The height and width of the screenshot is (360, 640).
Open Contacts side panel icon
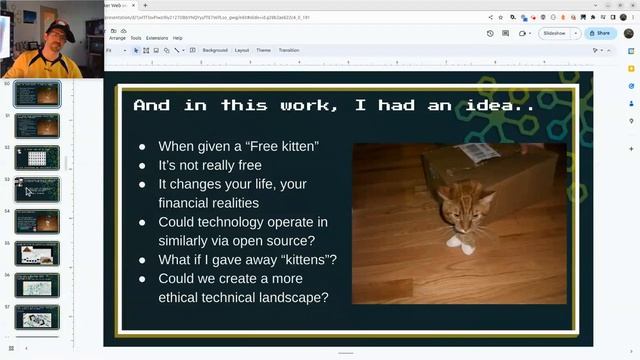tap(631, 104)
